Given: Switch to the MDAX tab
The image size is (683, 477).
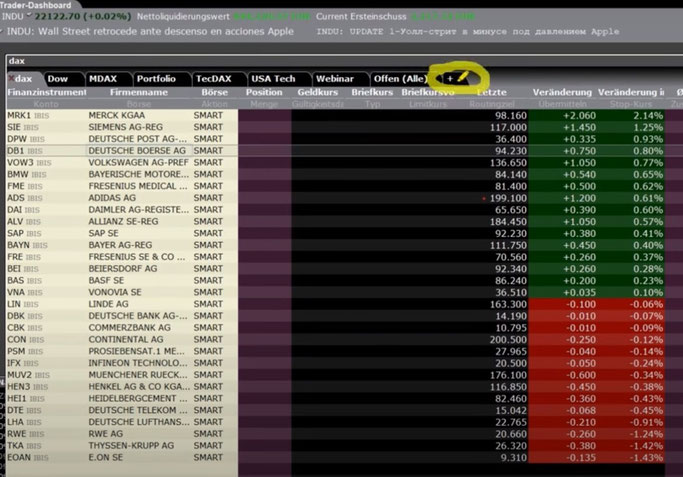Looking at the screenshot, I should coord(103,79).
